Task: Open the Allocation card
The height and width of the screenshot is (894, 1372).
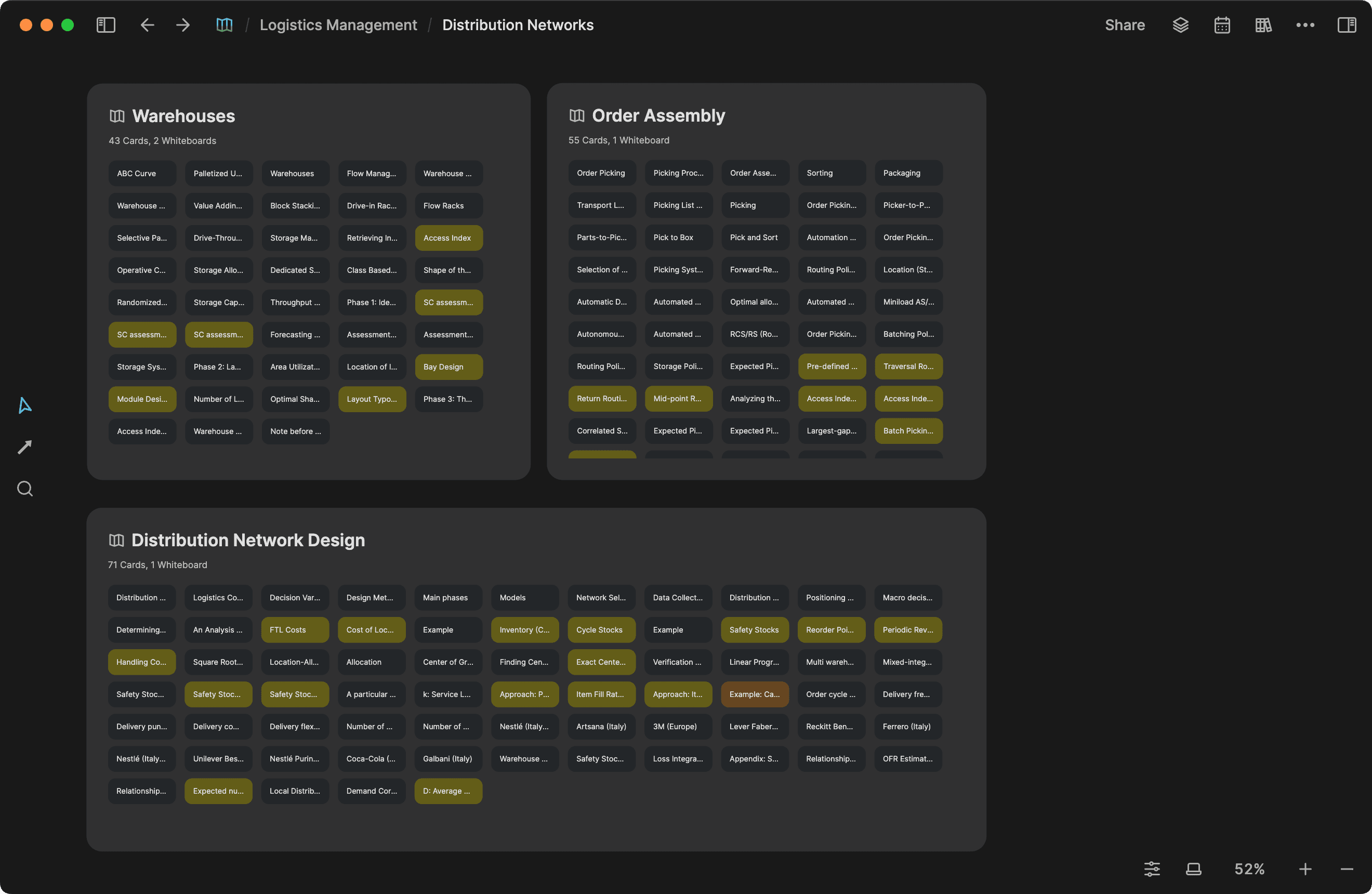Action: (x=371, y=662)
